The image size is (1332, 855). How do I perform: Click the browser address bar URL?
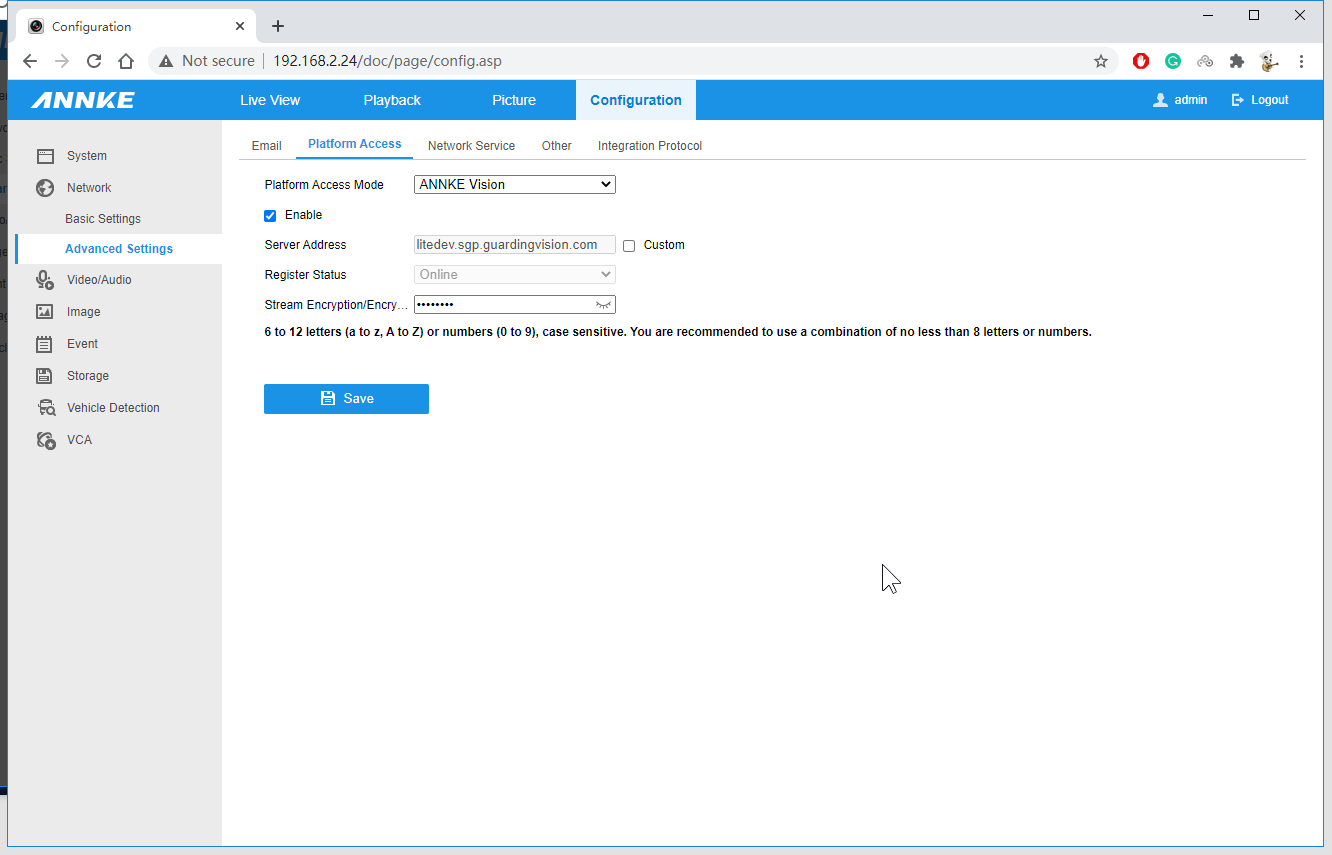(x=387, y=61)
